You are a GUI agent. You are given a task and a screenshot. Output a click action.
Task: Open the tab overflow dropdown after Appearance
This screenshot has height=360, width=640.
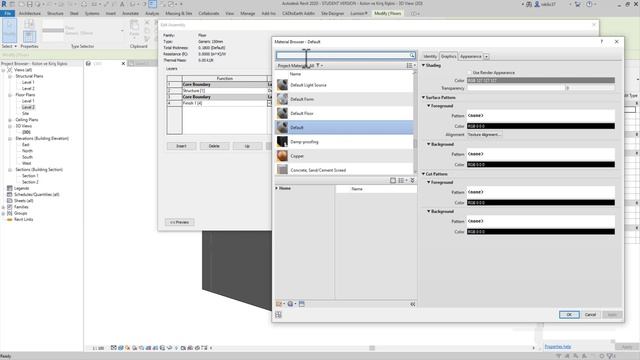point(486,56)
